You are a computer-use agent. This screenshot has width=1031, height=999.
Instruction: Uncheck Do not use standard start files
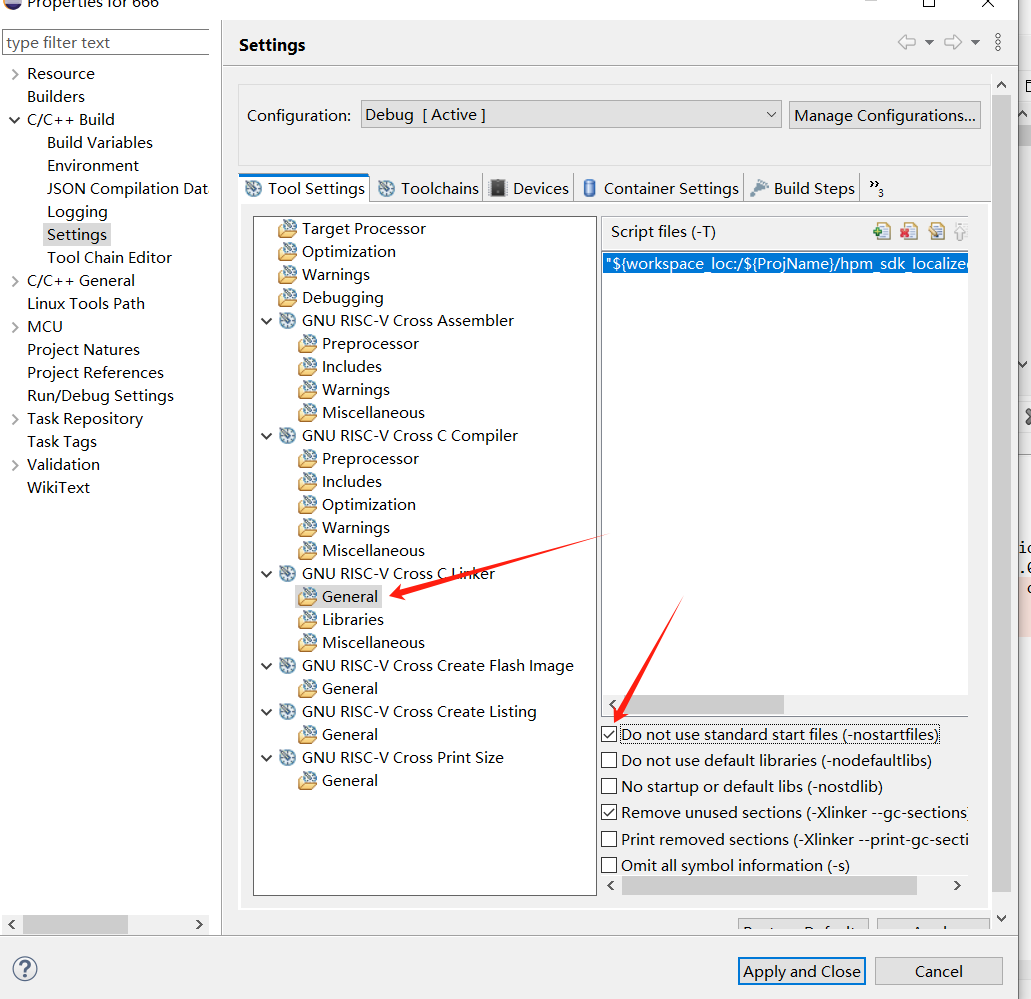pyautogui.click(x=610, y=735)
